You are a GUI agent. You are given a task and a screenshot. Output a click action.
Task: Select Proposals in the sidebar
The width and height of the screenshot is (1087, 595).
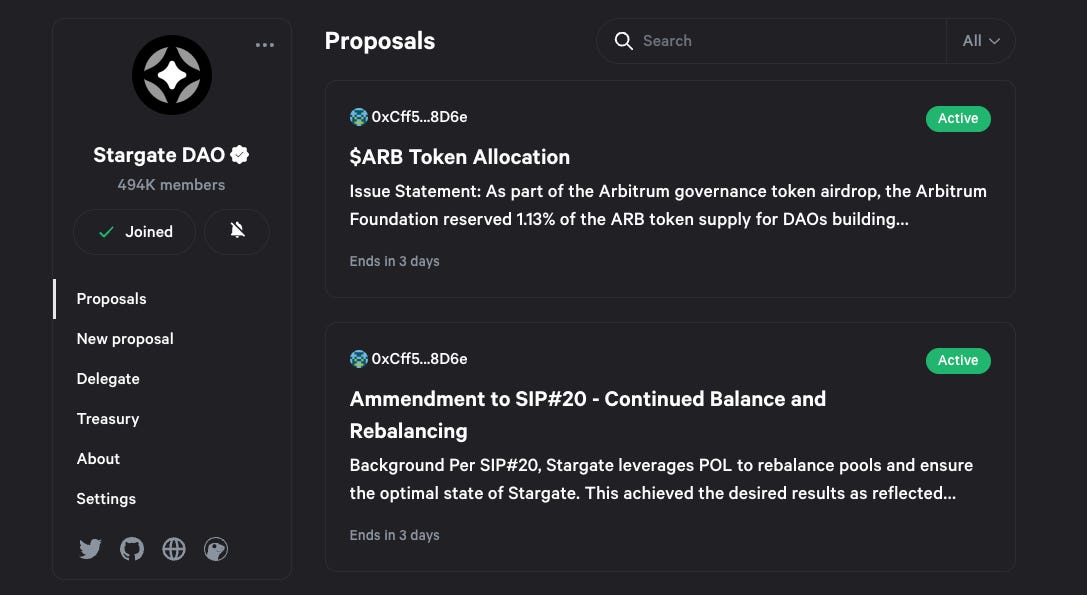(112, 299)
